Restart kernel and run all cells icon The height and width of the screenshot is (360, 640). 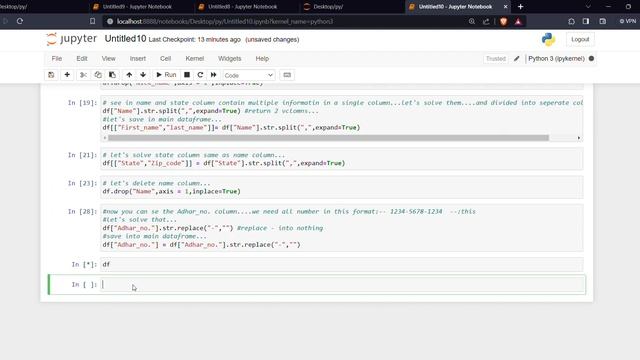tap(213, 75)
